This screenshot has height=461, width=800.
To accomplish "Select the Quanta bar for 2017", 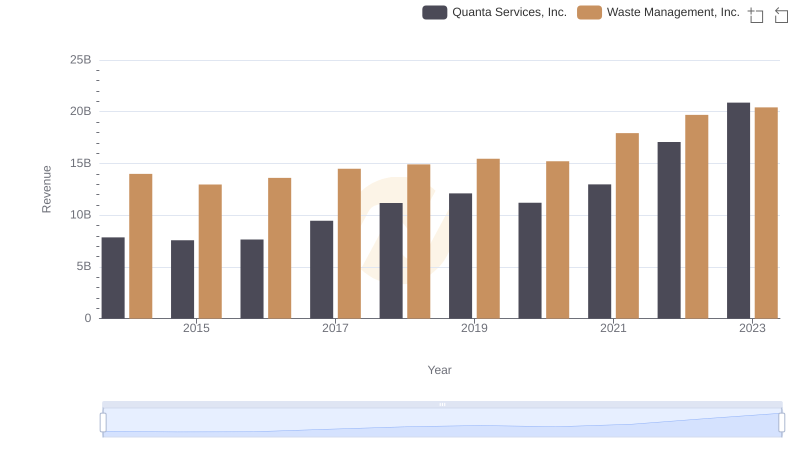I will pyautogui.click(x=321, y=270).
